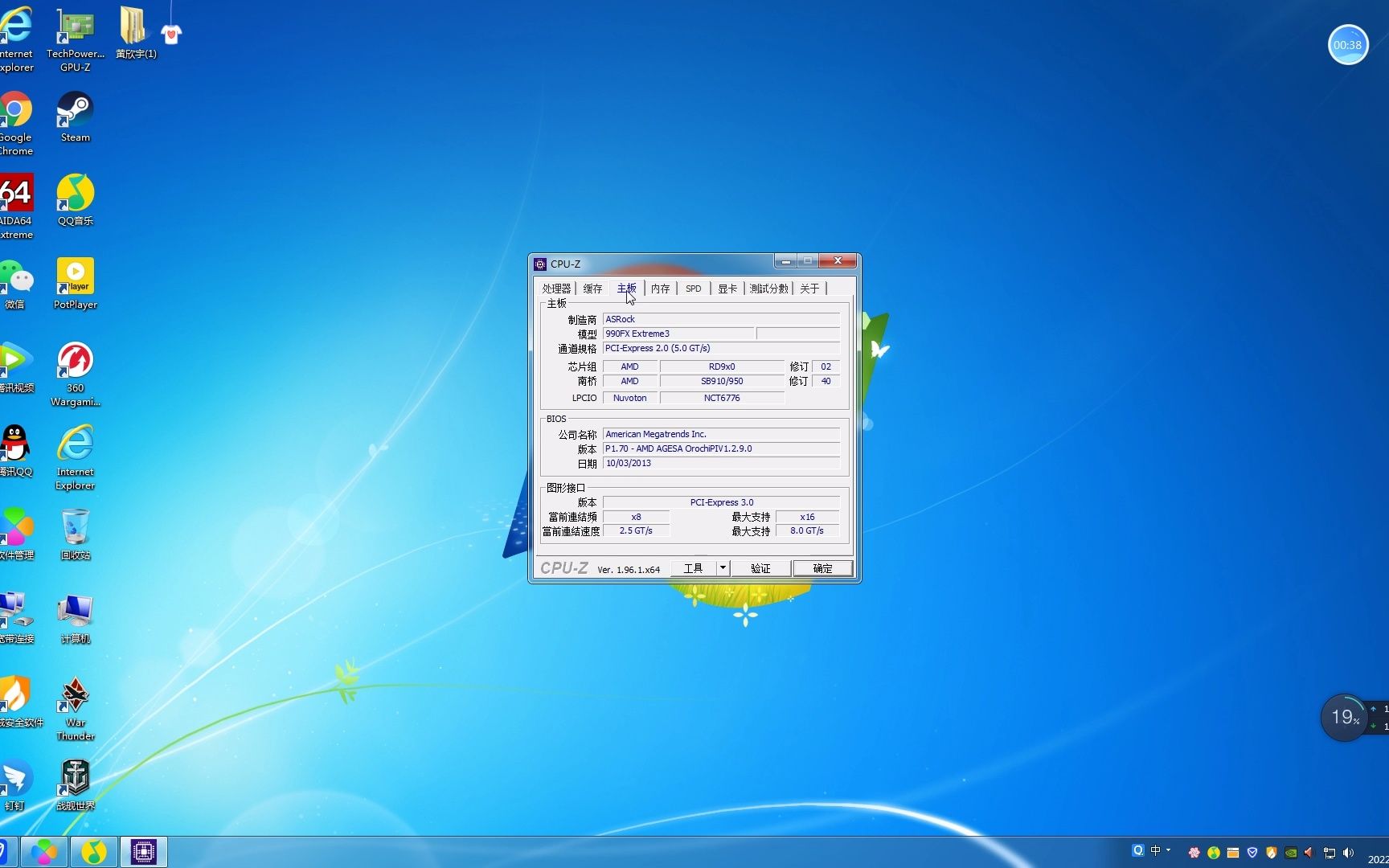Open the QQ音乐 desktop icon
The height and width of the screenshot is (868, 1389).
(x=76, y=200)
